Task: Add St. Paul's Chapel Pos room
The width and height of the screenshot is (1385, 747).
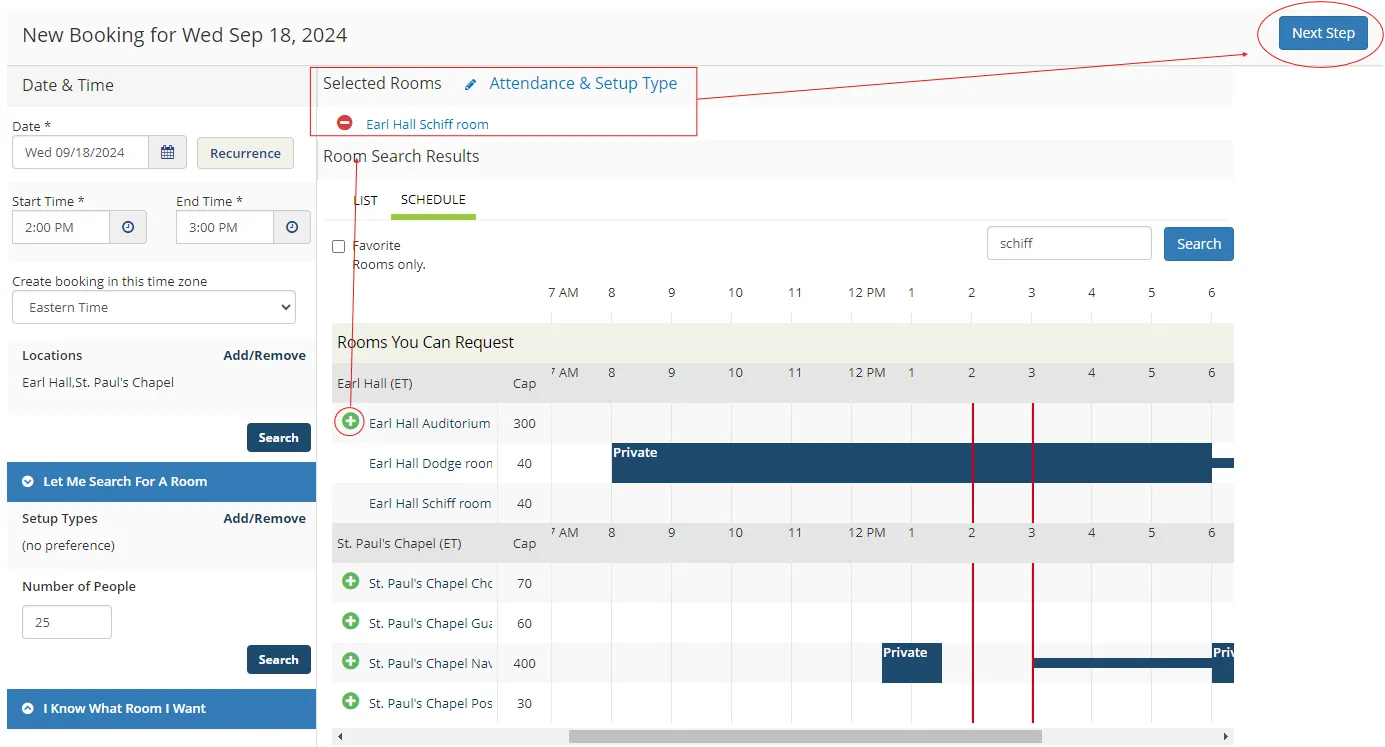Action: [x=350, y=701]
